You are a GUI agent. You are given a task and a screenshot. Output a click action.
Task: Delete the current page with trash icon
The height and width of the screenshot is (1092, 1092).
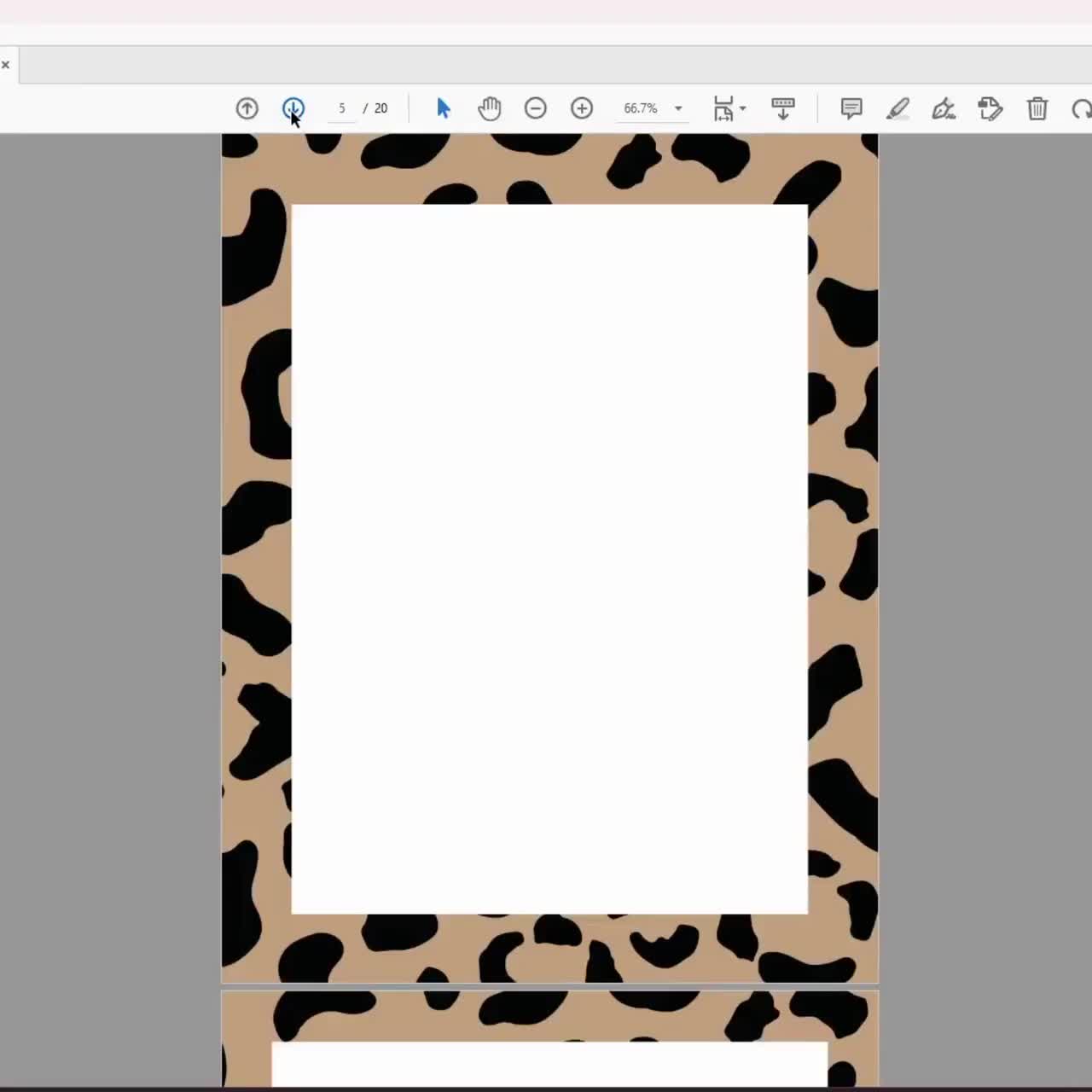1037,108
